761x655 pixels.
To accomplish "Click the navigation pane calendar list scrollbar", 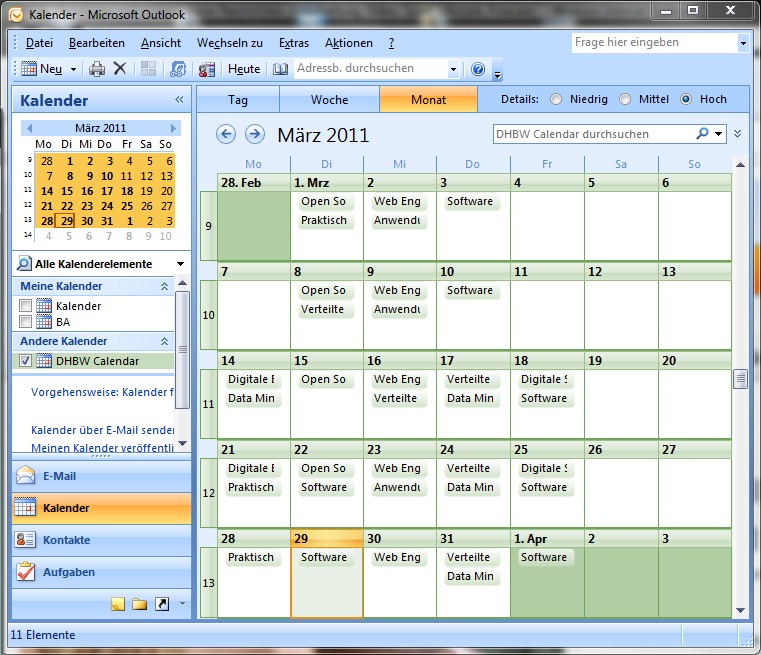I will [x=182, y=350].
